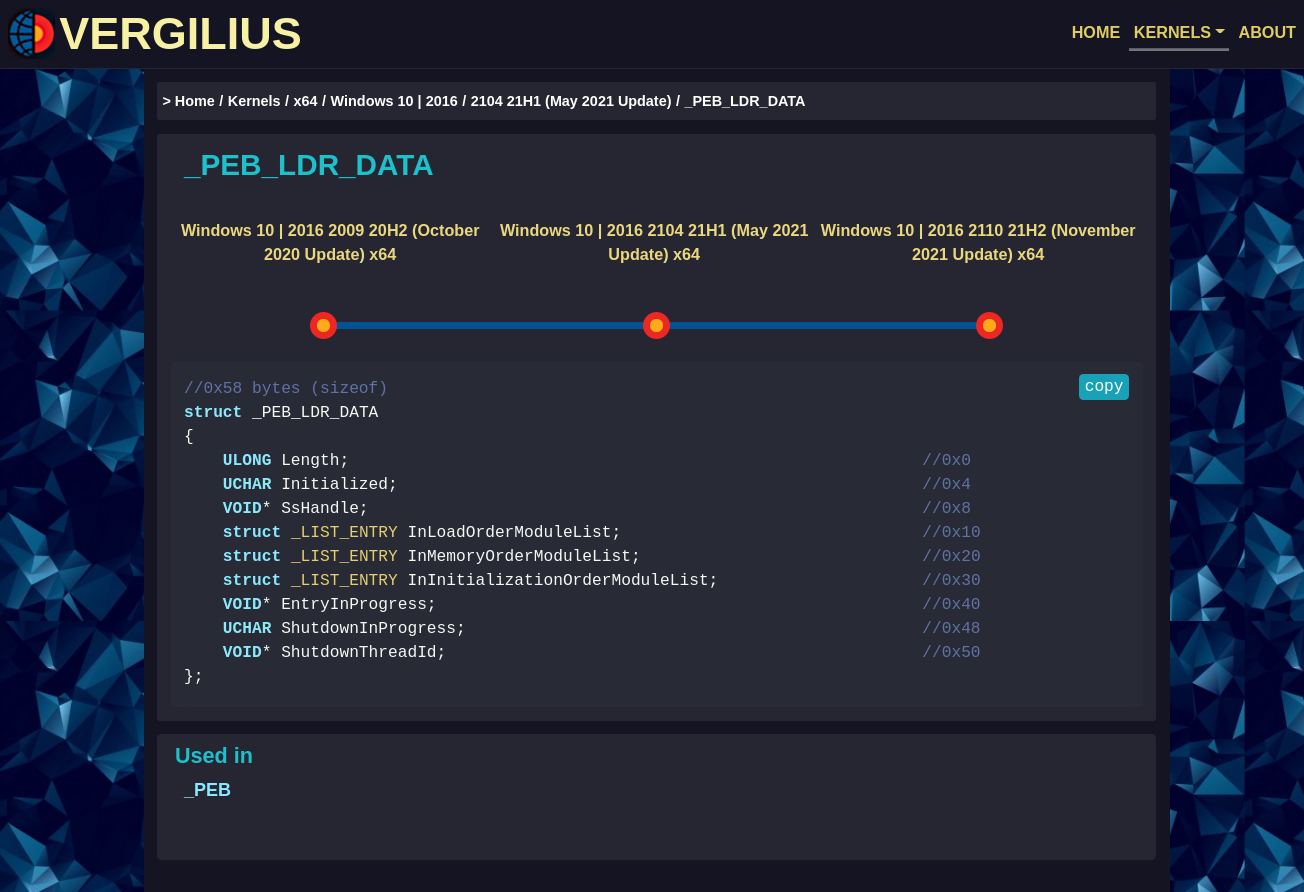Open the HOME nav item

1095,33
